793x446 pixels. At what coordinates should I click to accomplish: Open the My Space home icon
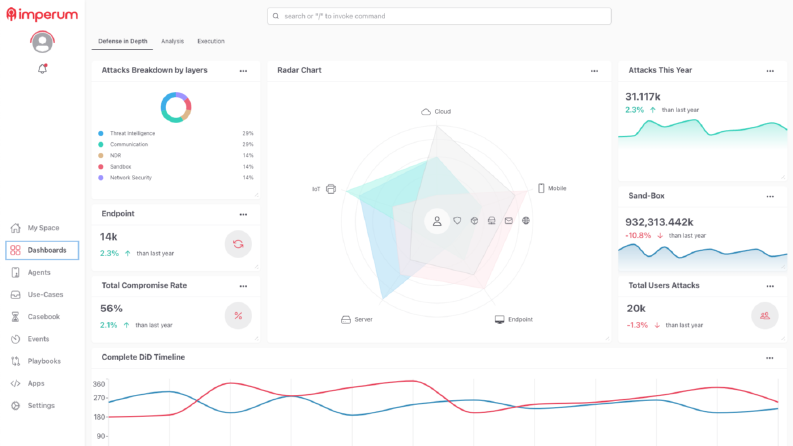(16, 228)
